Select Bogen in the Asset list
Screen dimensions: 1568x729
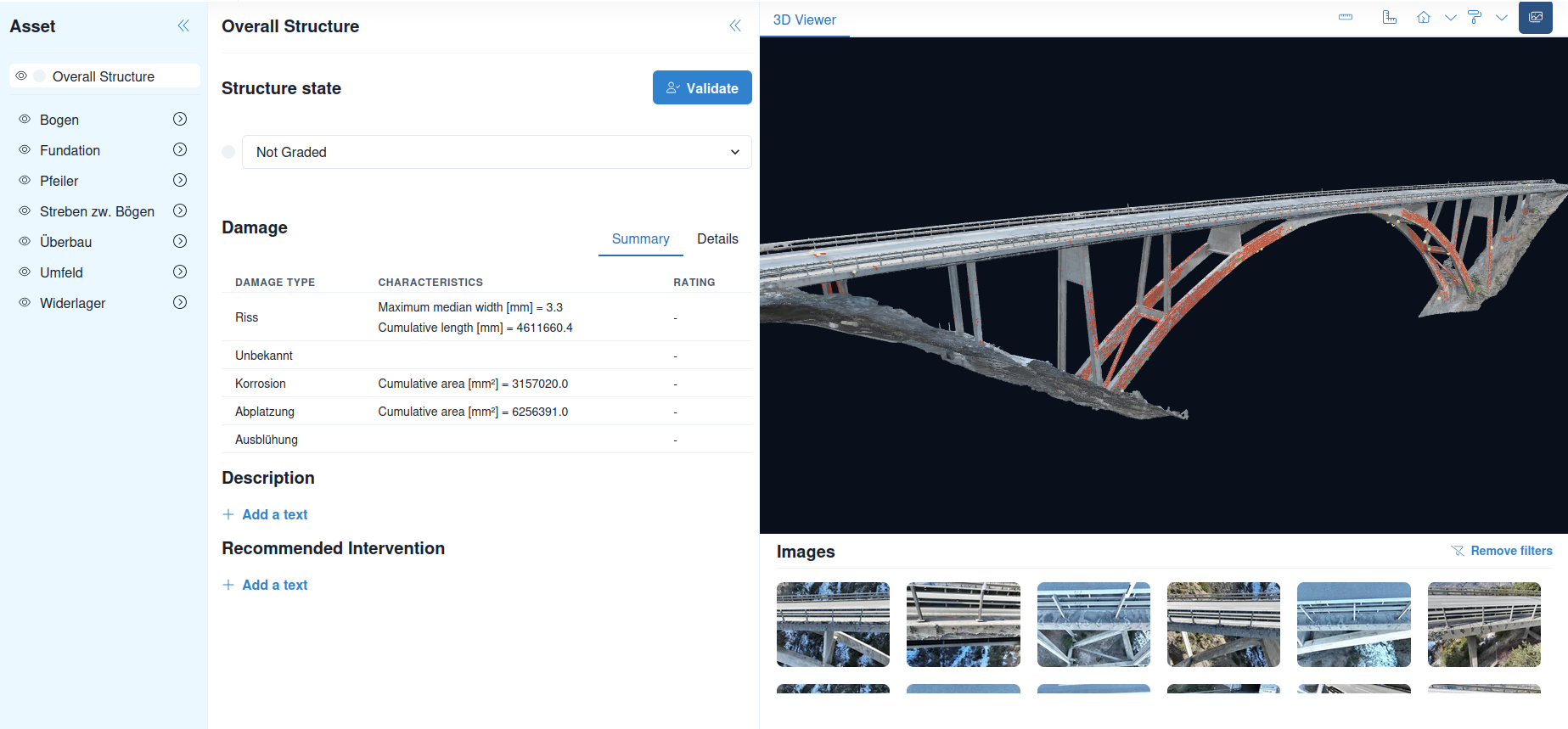[x=59, y=120]
